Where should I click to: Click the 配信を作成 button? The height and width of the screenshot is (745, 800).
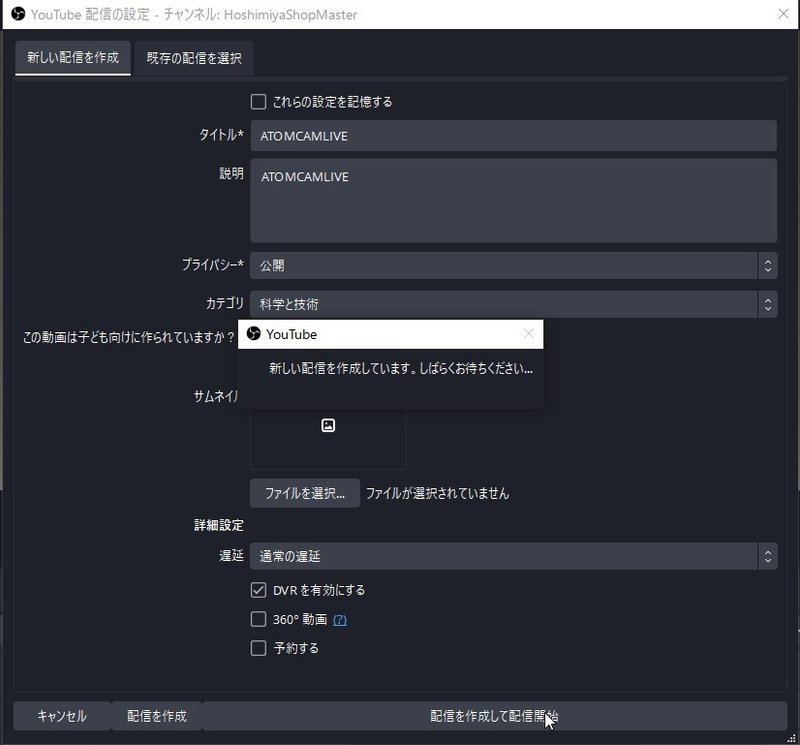[157, 716]
